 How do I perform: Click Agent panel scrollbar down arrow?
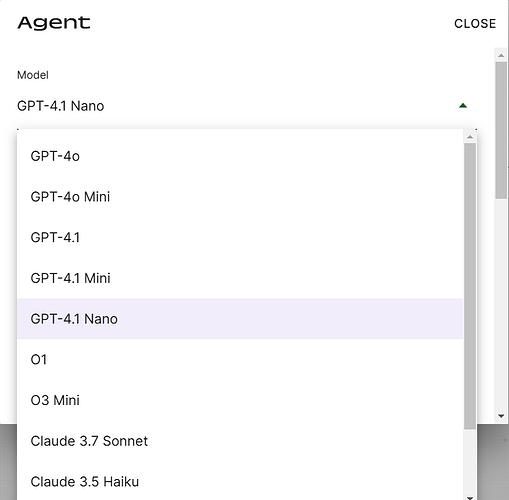coord(501,416)
